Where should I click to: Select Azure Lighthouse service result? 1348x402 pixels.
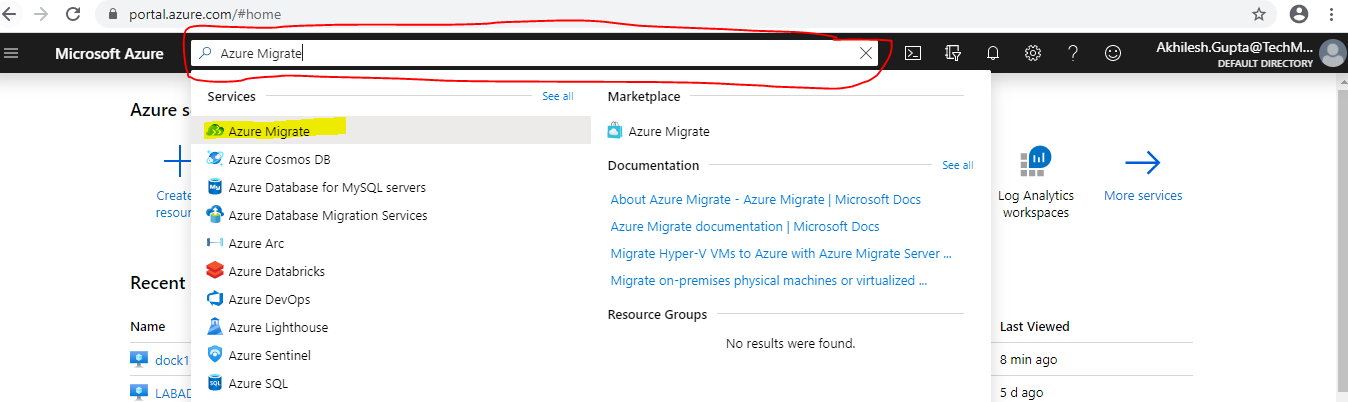(391, 327)
